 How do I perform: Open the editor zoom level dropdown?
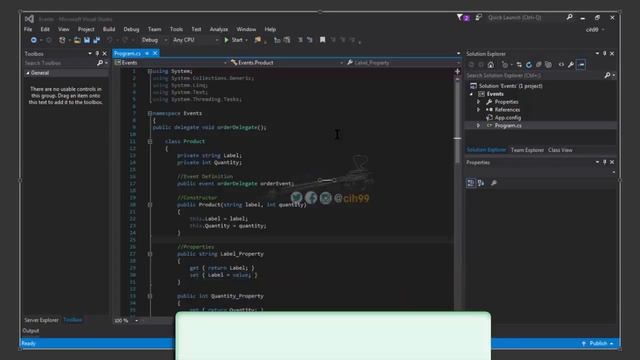tap(136, 320)
